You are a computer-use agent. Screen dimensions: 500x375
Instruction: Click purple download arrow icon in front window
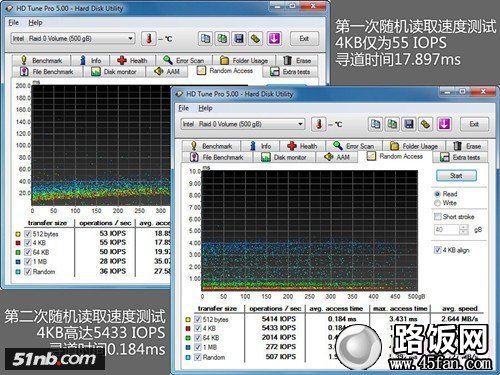pos(444,124)
